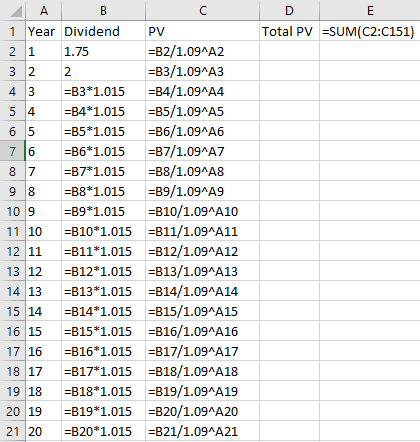
Task: Click the Year header cell
Action: [x=43, y=31]
